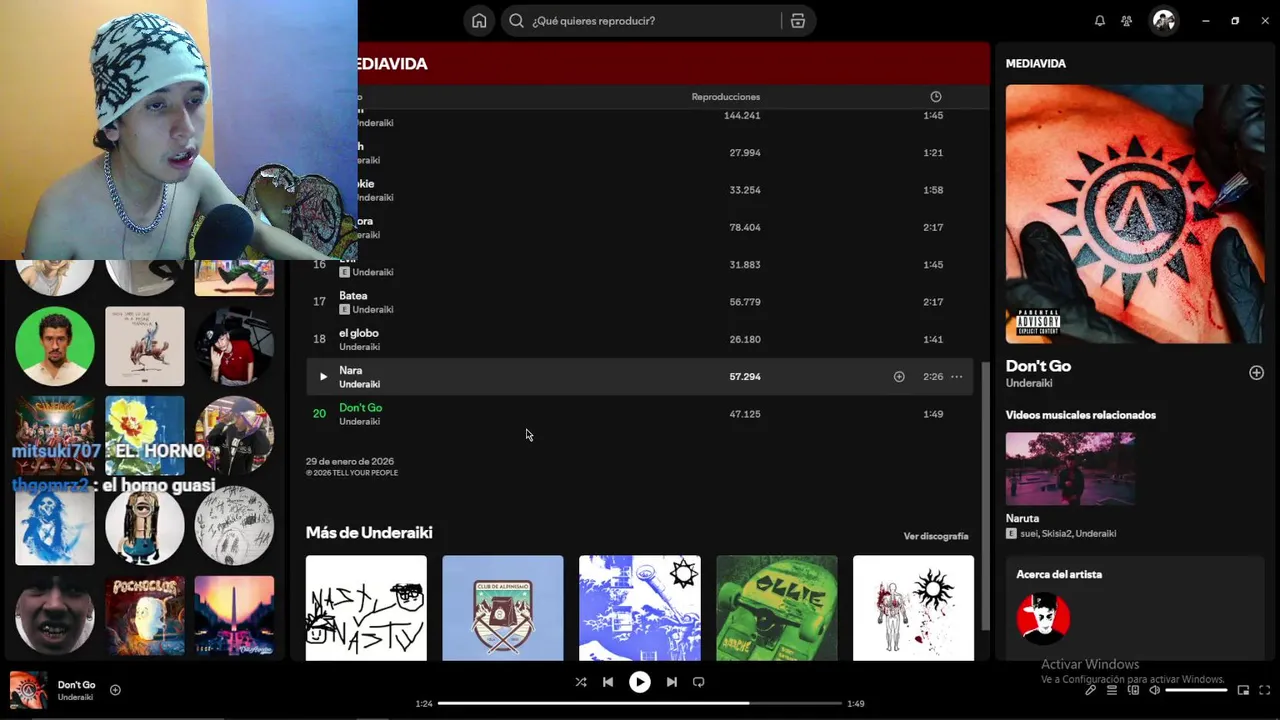Open Underaiki link in right panel

tap(1027, 383)
